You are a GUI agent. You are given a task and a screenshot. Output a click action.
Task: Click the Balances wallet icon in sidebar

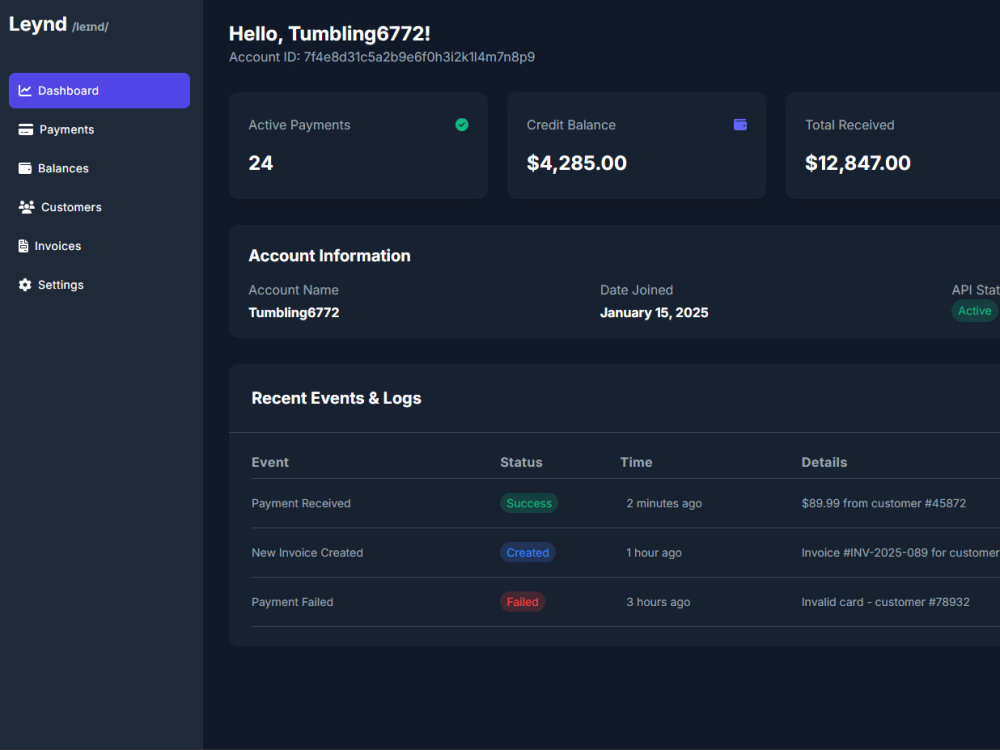(25, 168)
